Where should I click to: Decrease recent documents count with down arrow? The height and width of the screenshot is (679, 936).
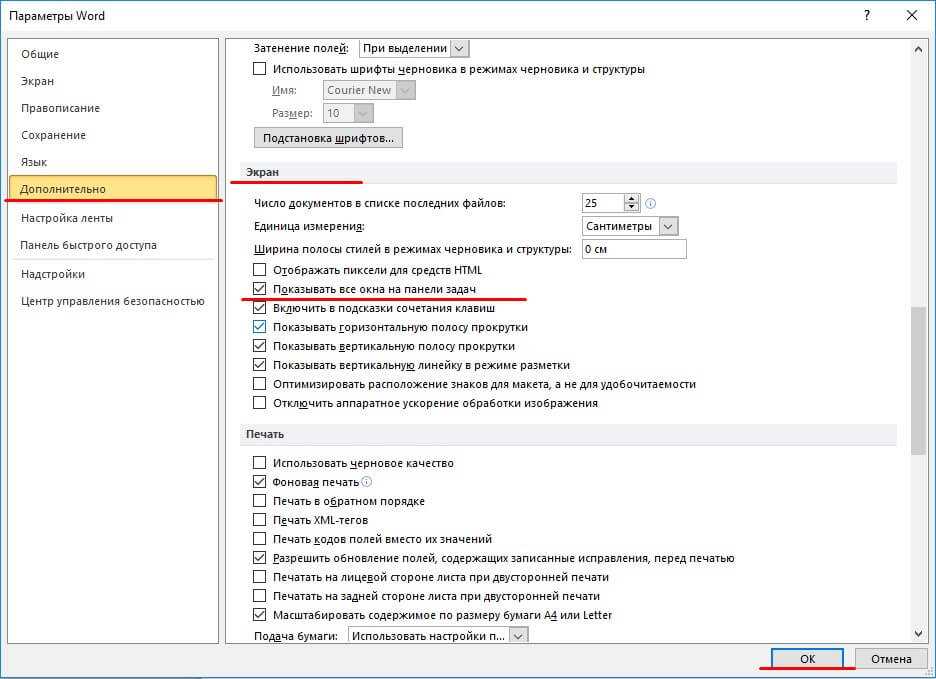pyautogui.click(x=631, y=208)
